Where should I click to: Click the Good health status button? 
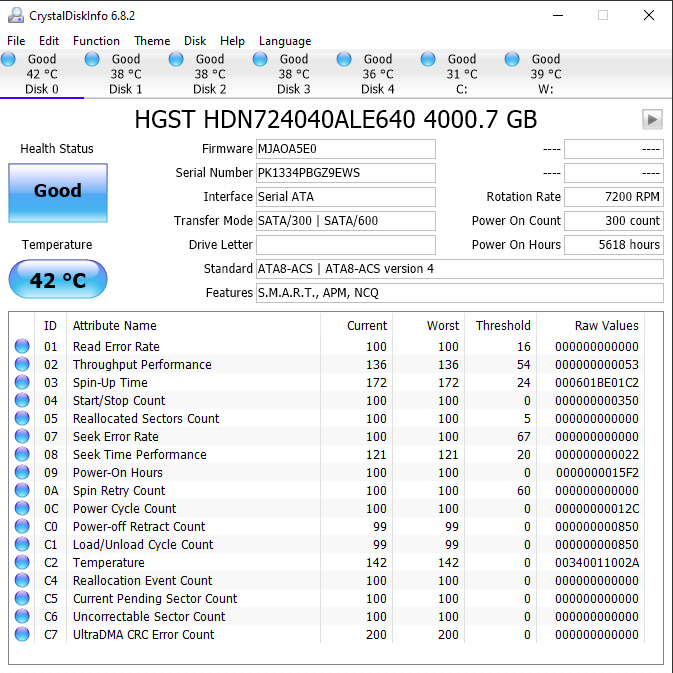[58, 193]
